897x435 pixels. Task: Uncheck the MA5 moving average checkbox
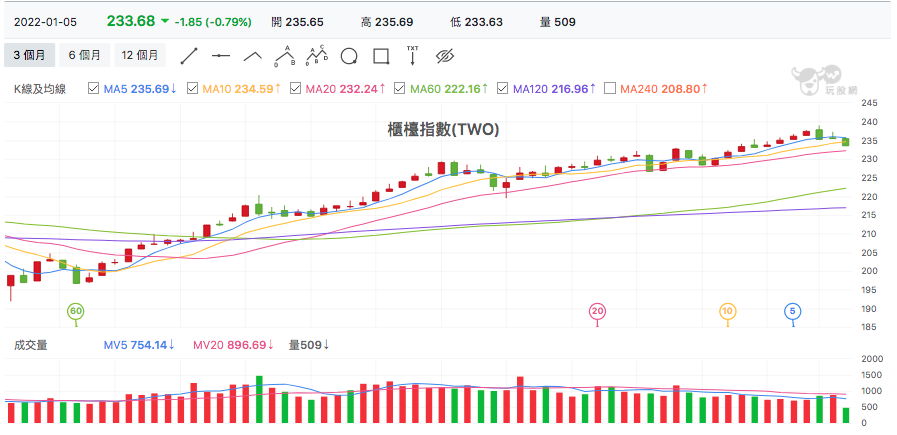[x=93, y=89]
